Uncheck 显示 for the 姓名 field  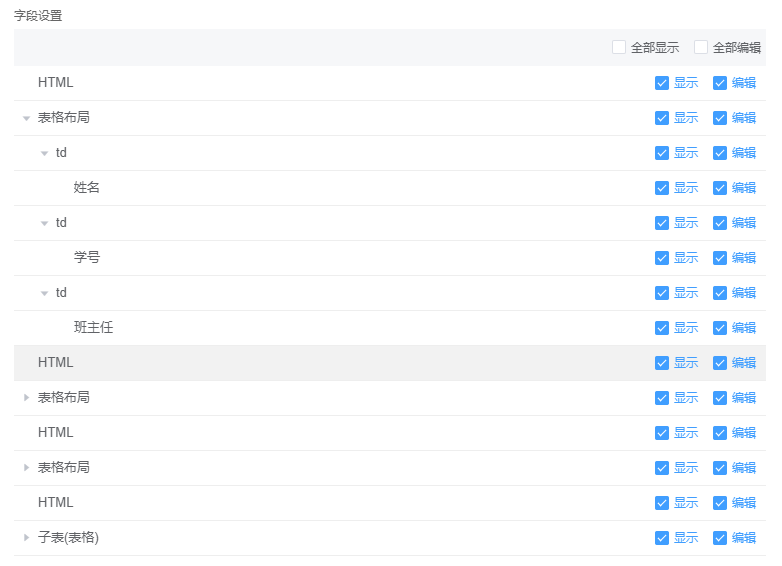[662, 188]
